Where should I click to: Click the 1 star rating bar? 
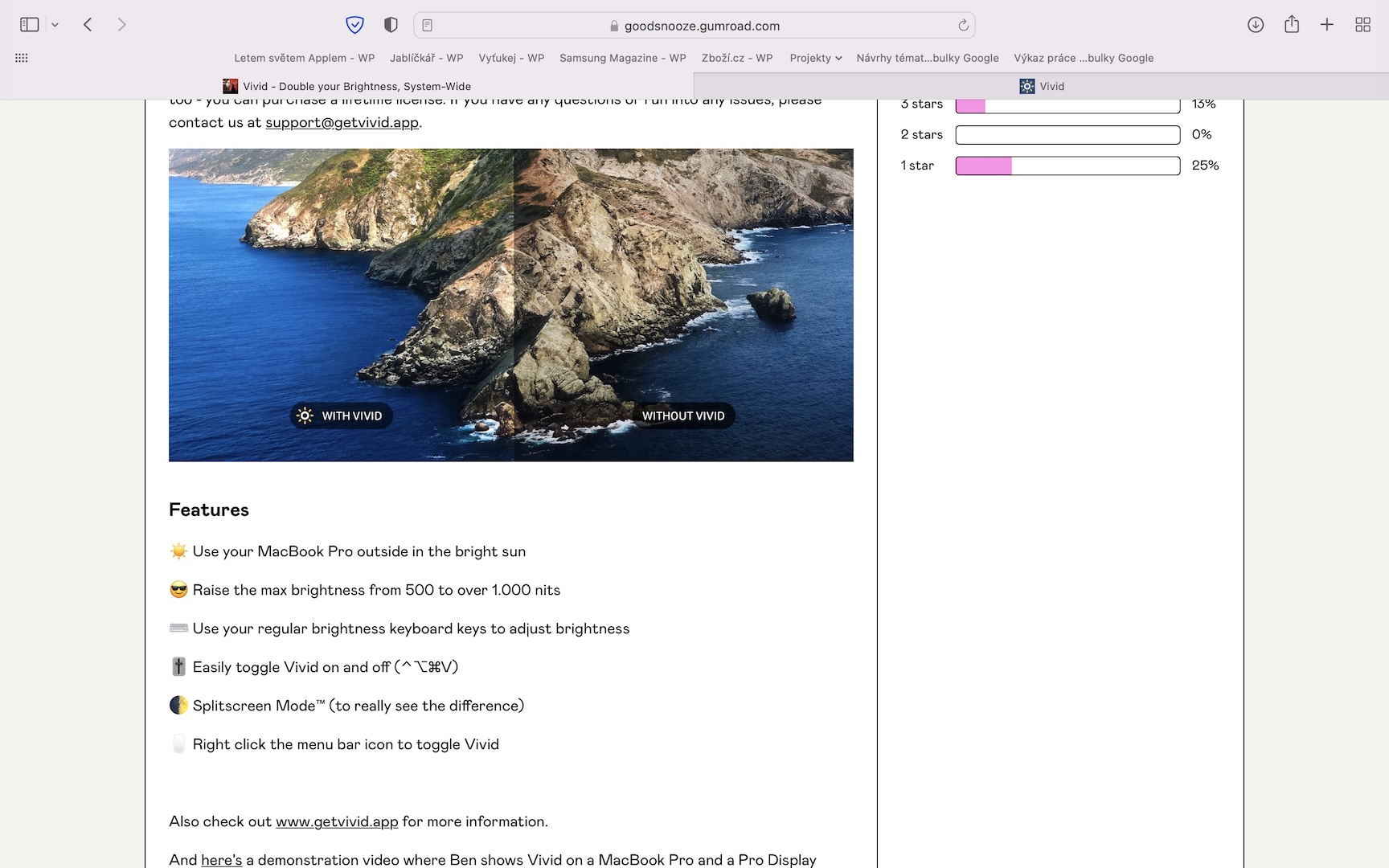click(x=1067, y=166)
